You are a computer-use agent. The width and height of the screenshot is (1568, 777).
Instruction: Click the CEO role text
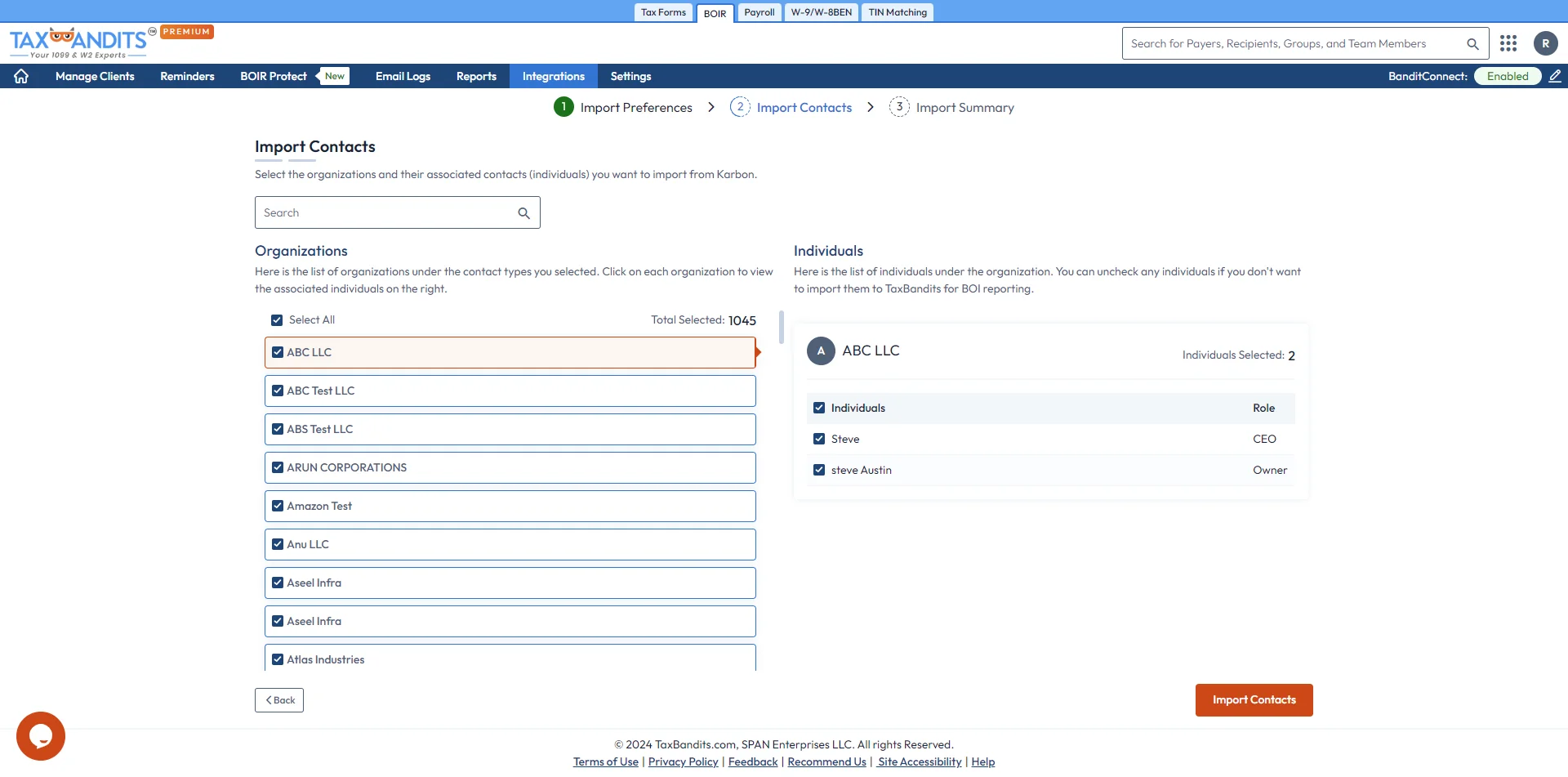[1264, 439]
